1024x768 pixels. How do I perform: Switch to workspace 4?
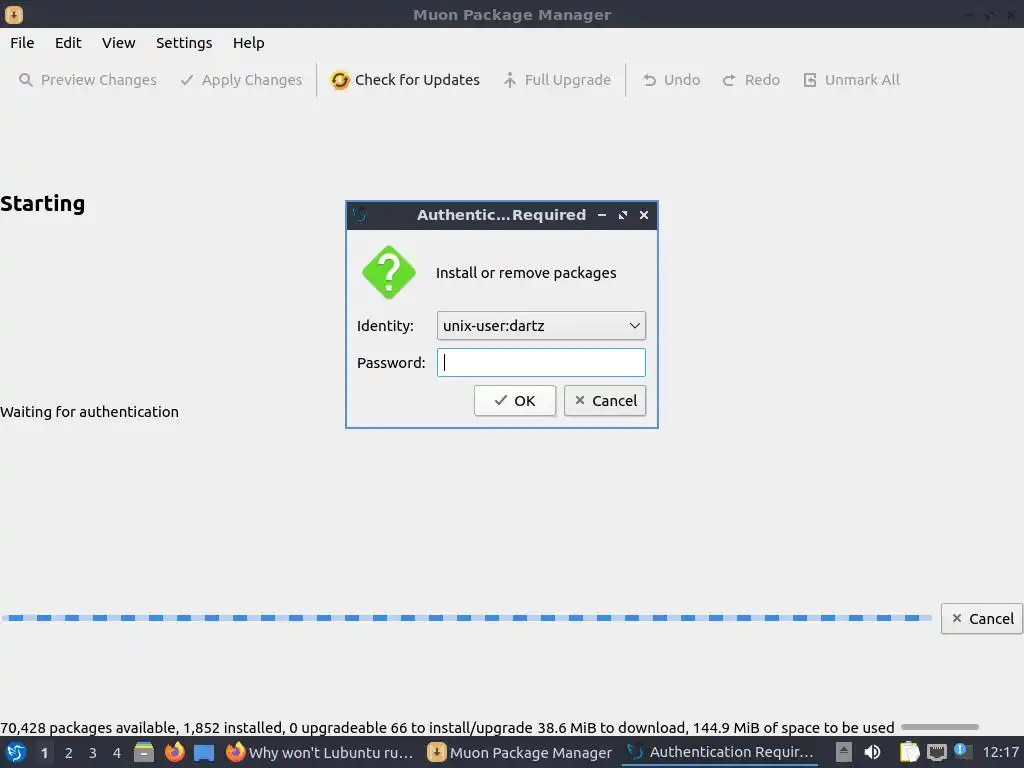tap(117, 753)
